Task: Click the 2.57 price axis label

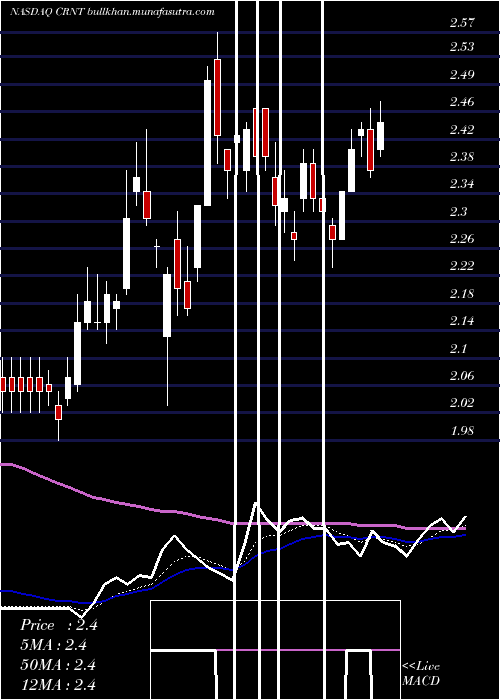Action: click(x=462, y=23)
